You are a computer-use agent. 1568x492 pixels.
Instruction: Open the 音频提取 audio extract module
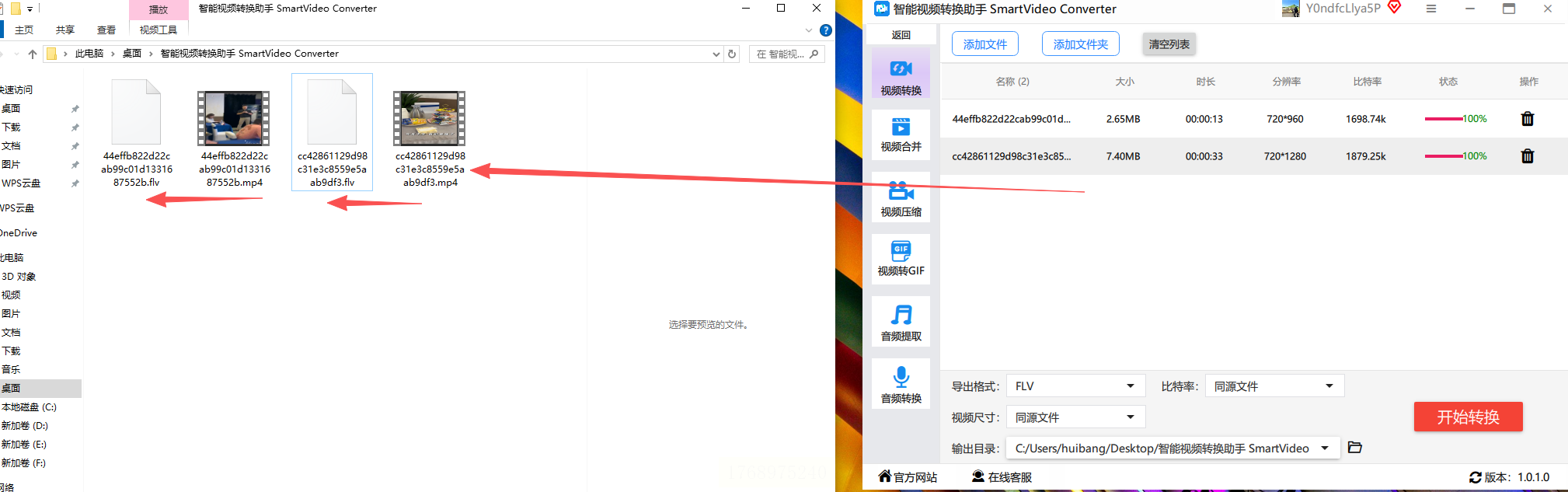coord(901,323)
